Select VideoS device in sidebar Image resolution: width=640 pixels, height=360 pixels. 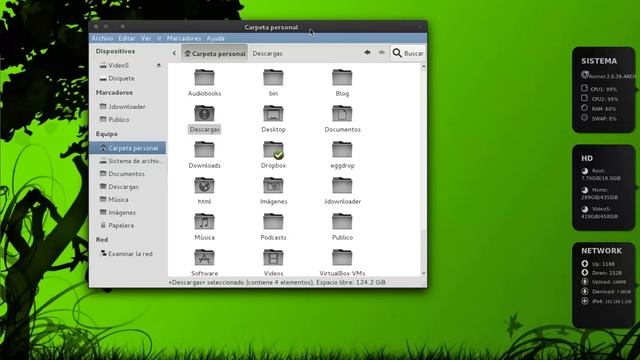118,65
